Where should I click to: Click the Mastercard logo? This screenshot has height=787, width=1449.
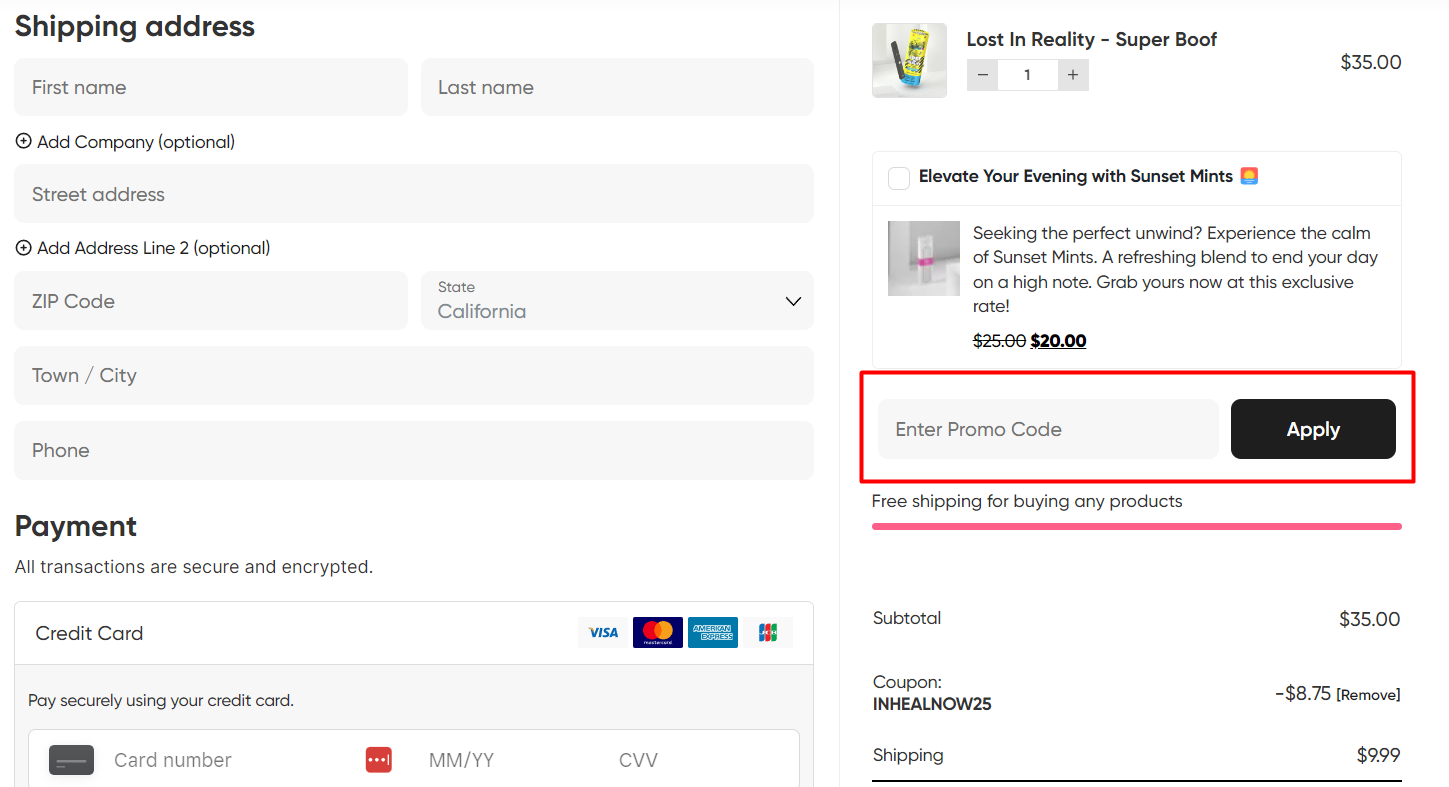point(658,632)
